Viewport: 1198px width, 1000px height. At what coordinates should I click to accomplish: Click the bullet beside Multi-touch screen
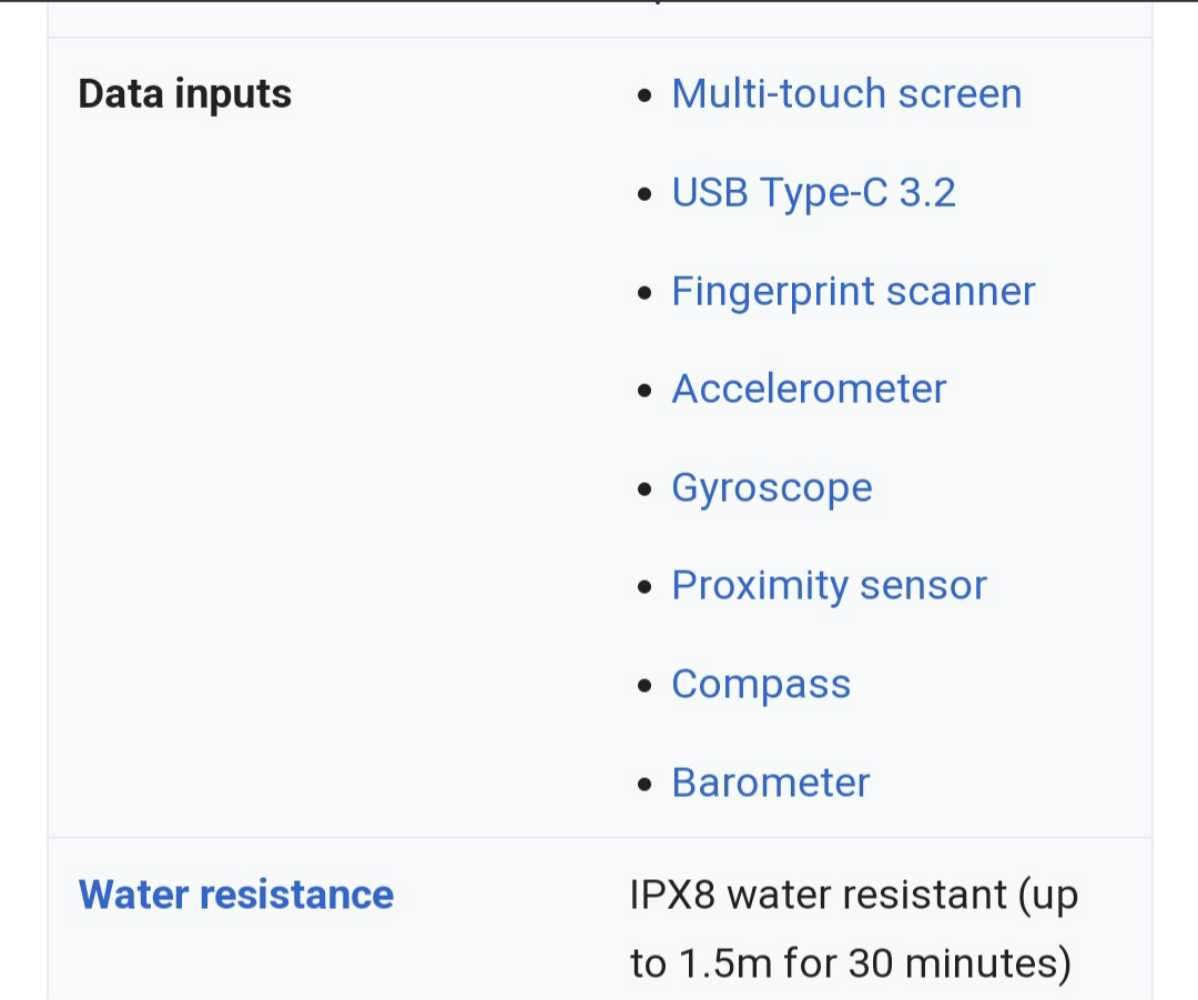click(x=647, y=97)
